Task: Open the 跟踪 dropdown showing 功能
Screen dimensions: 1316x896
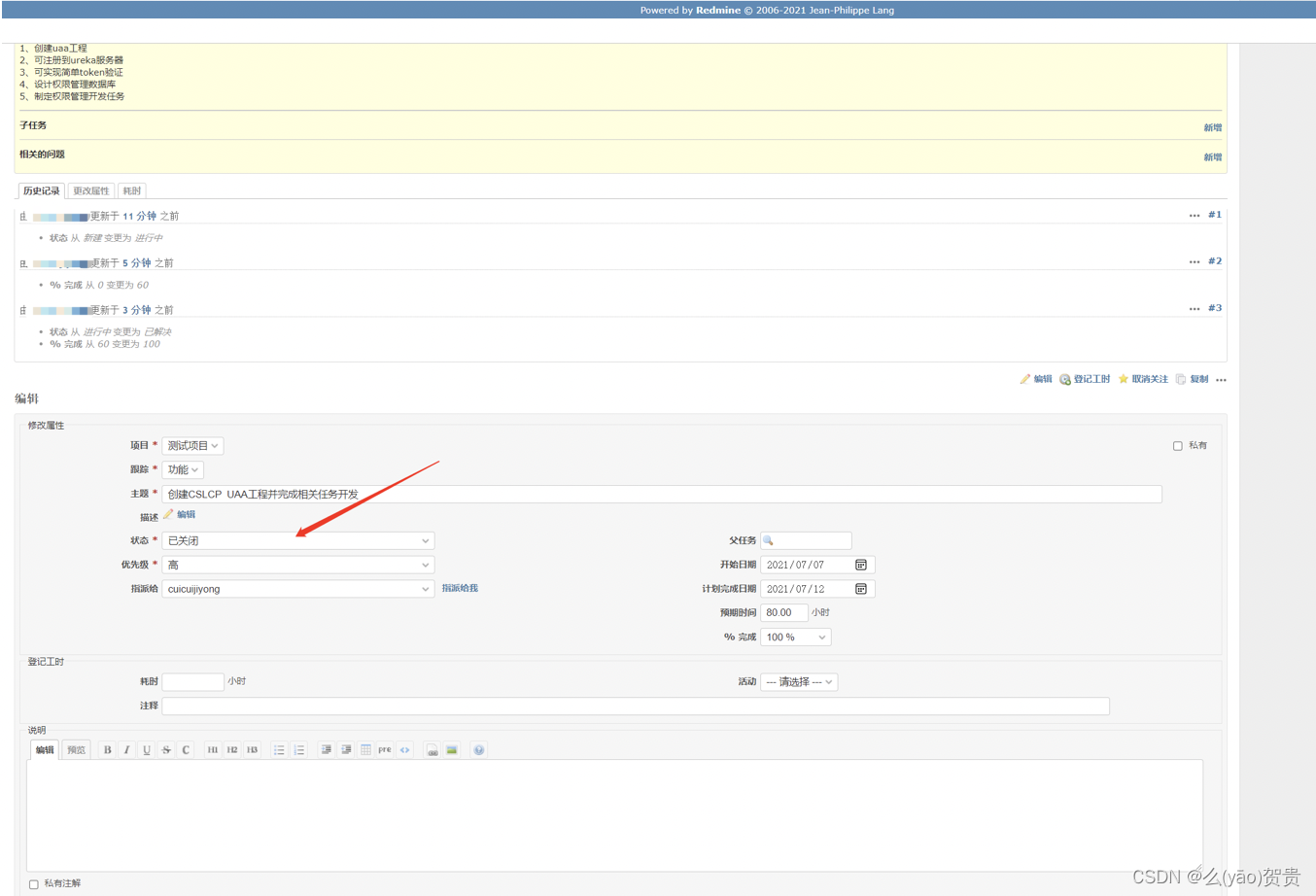Action: 183,469
